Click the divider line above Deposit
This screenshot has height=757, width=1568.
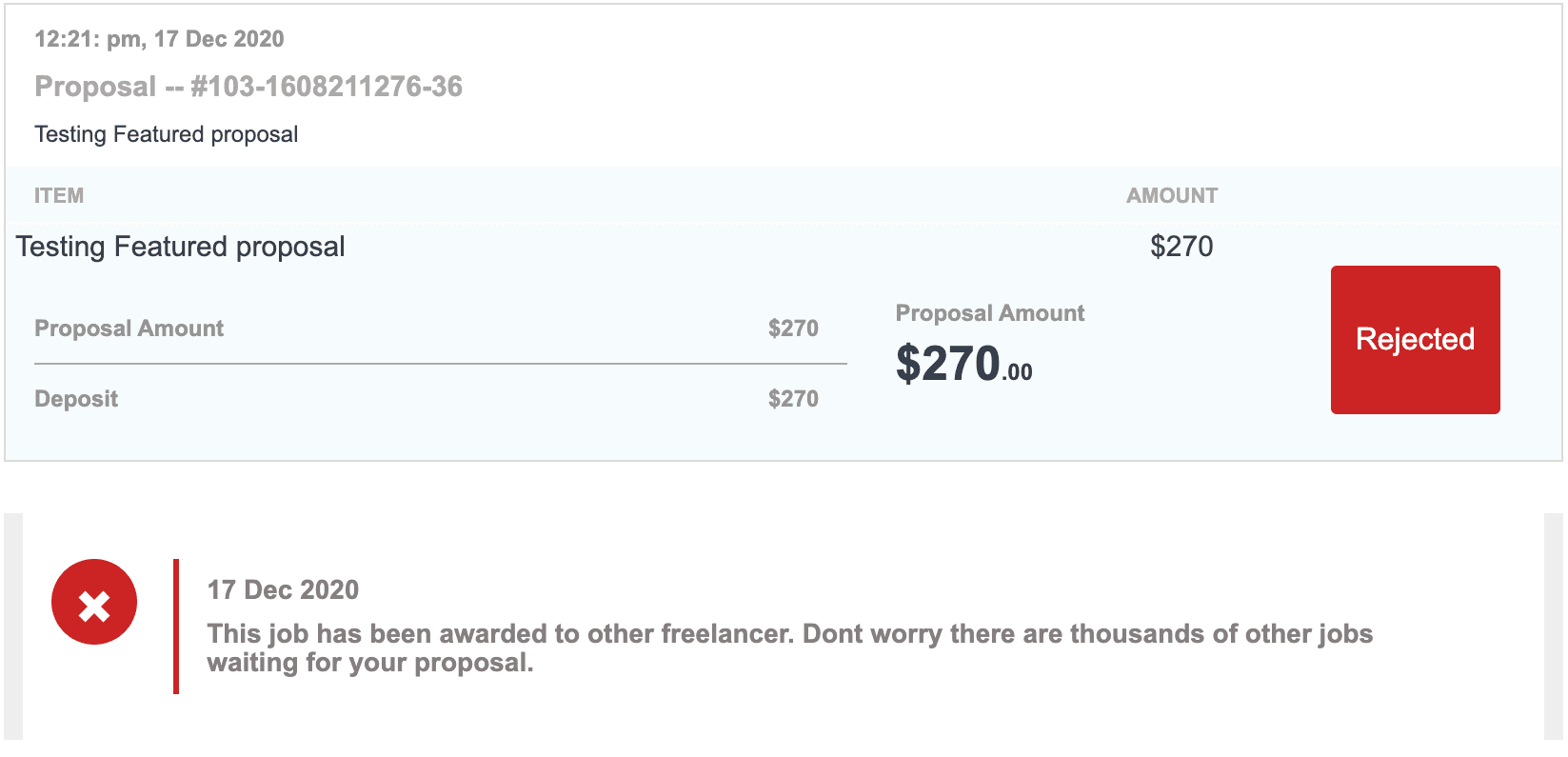point(440,364)
